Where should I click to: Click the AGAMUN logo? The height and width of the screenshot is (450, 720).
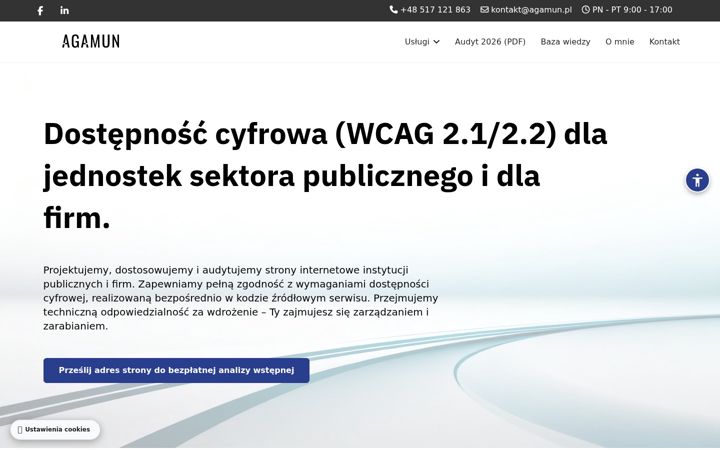91,41
